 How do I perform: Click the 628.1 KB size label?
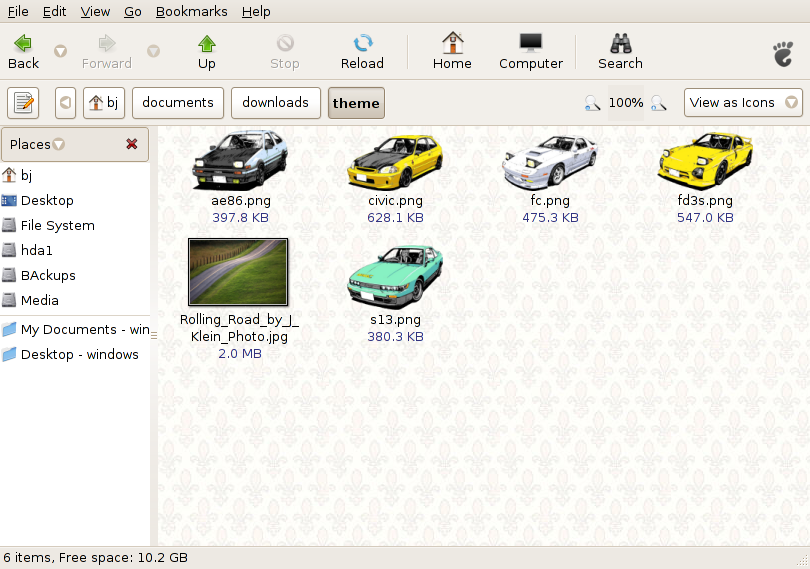coord(396,218)
